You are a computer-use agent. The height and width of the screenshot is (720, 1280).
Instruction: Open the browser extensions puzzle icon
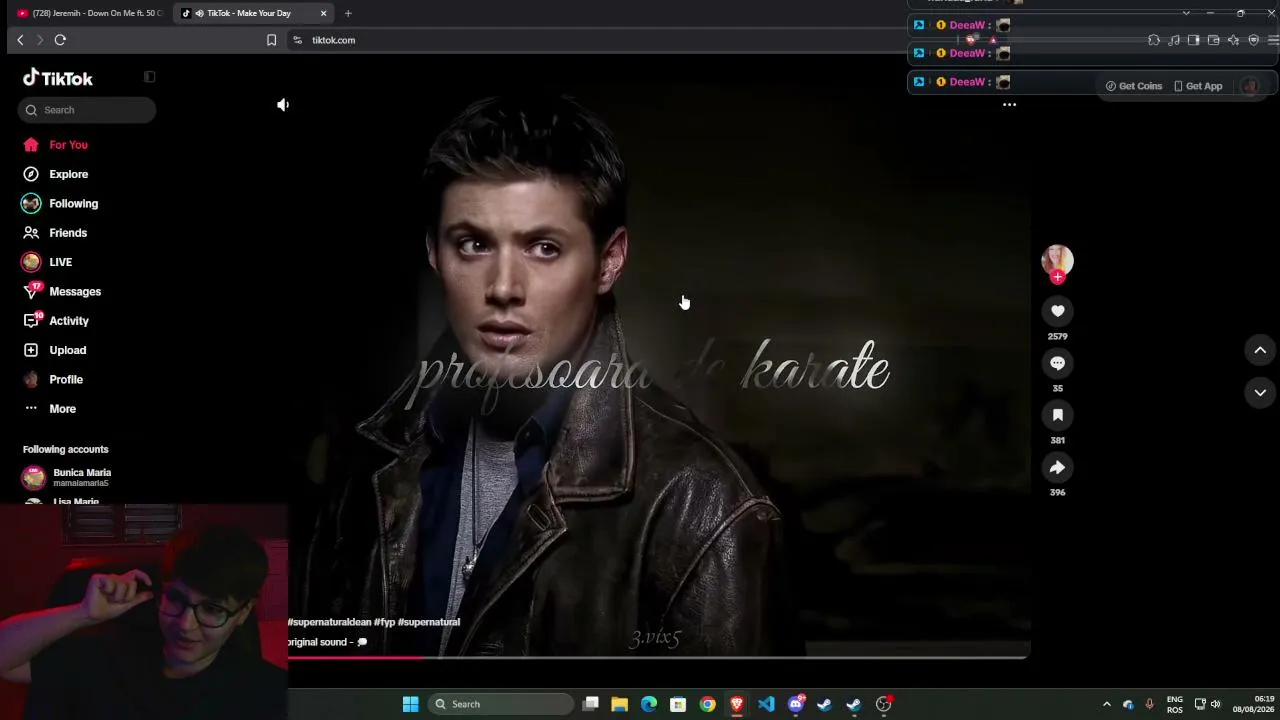coord(1154,40)
